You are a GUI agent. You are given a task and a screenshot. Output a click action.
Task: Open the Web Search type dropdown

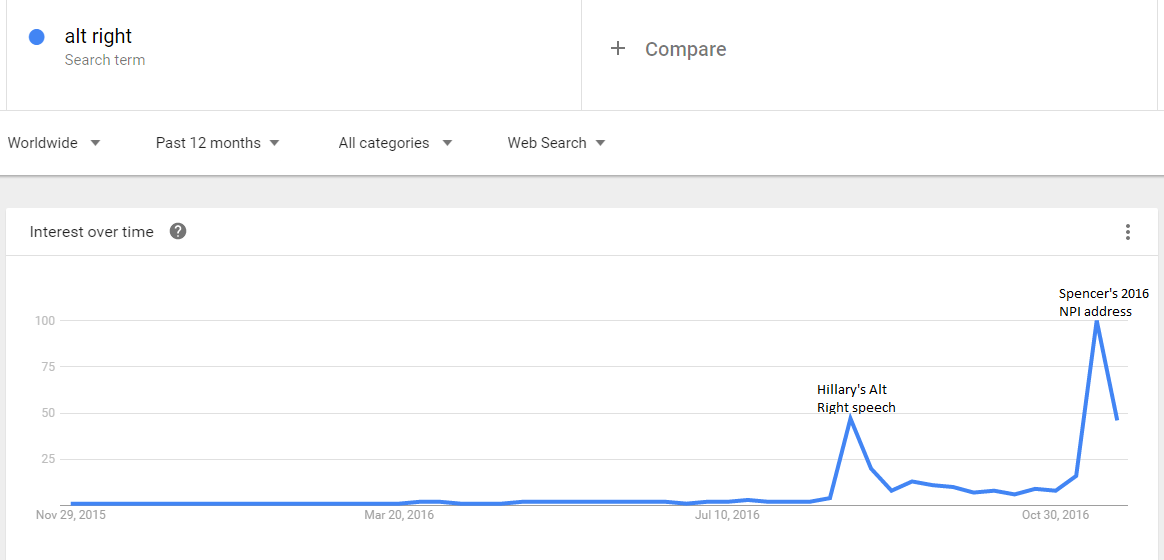click(x=557, y=143)
